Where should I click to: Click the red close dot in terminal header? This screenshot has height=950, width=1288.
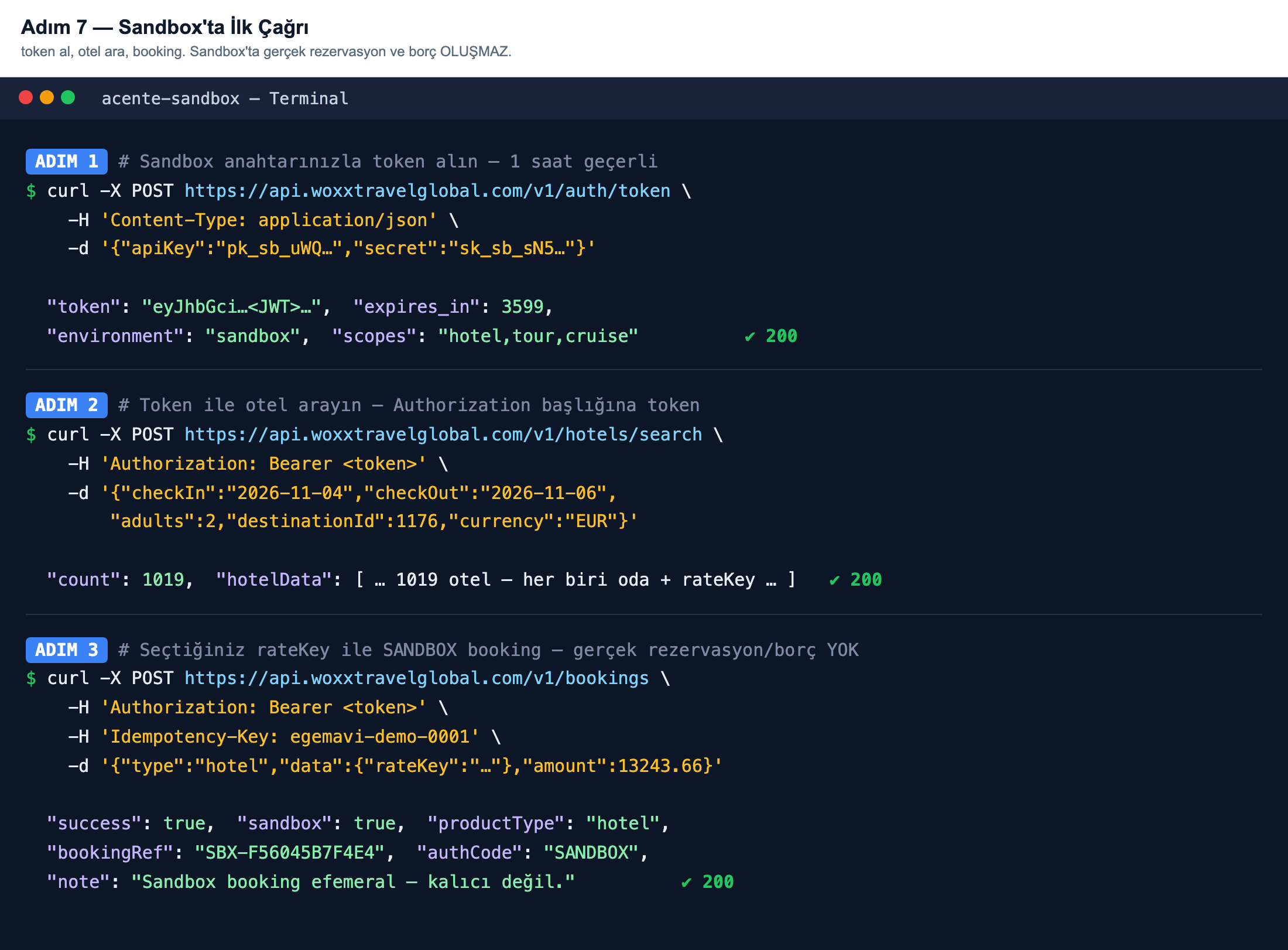point(26,97)
